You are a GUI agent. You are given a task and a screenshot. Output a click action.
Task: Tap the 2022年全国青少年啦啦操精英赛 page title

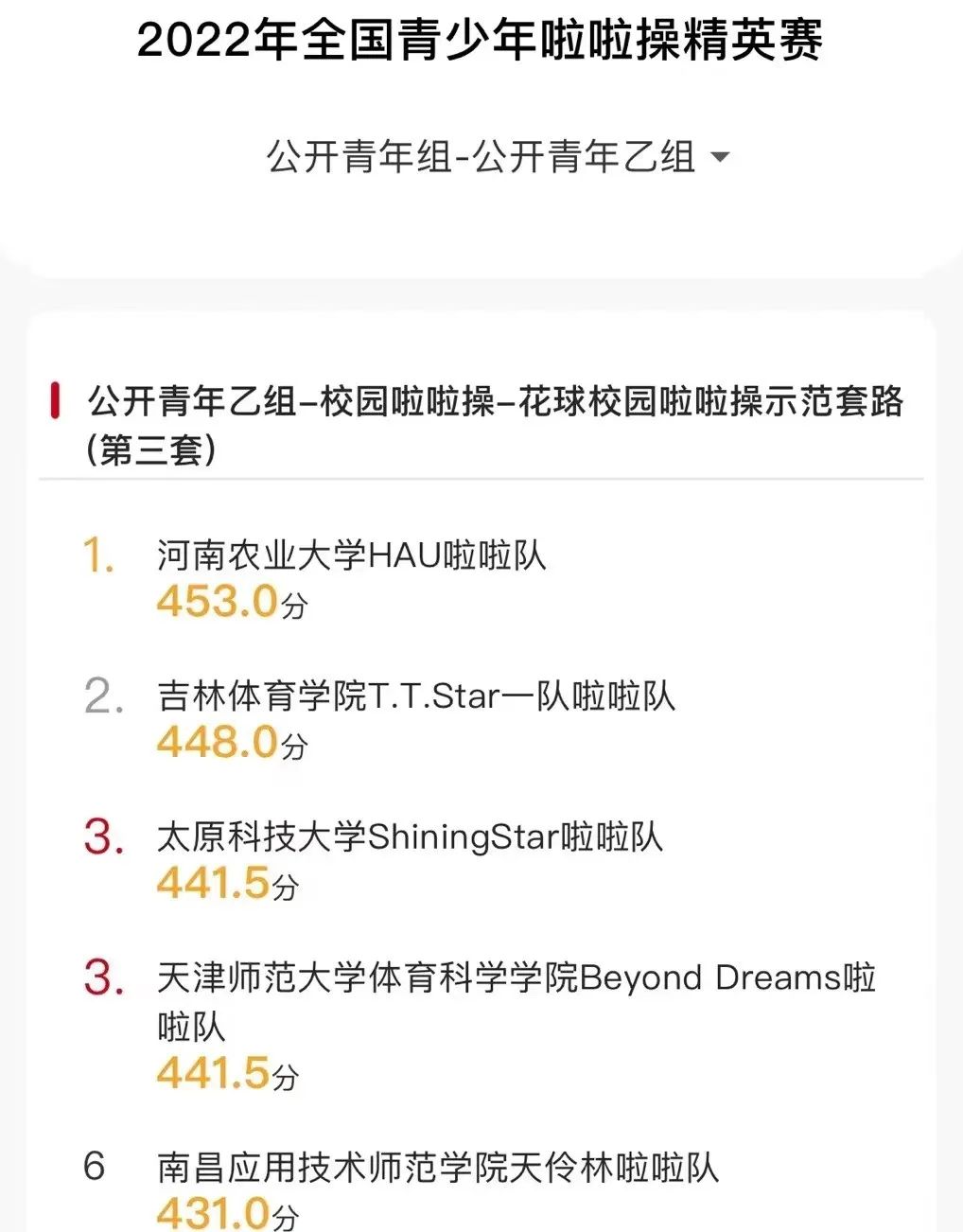481,41
